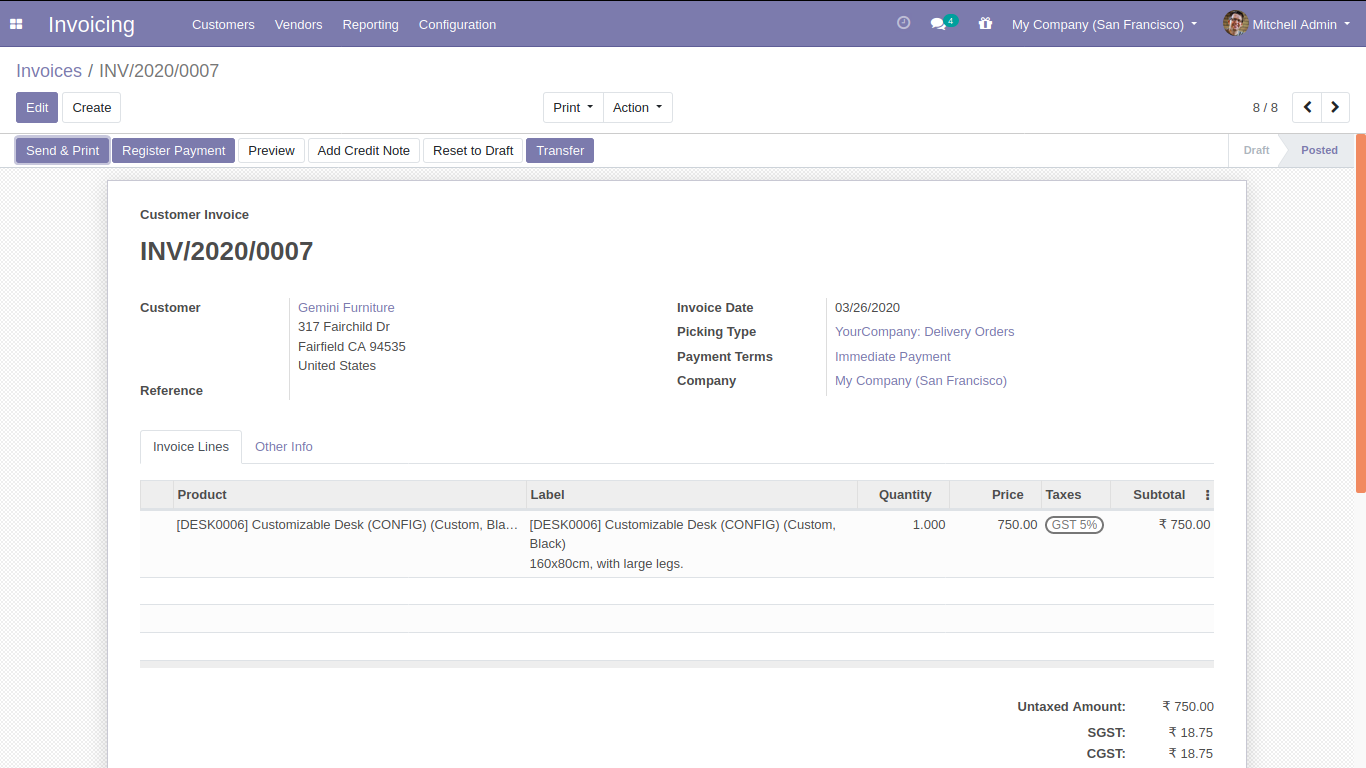Click Mitchell Admin avatar picture
1366x768 pixels.
(x=1235, y=24)
